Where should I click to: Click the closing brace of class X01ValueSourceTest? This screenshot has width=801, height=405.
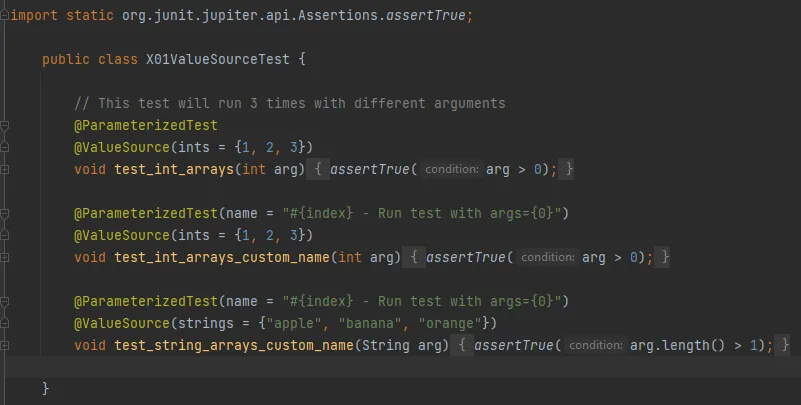45,389
